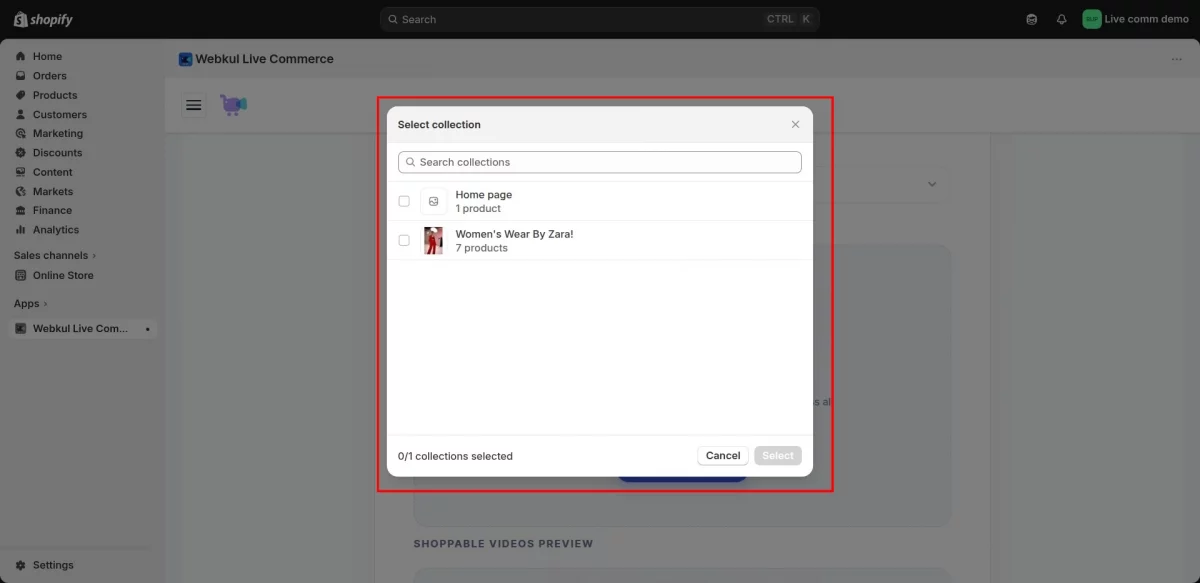Image resolution: width=1200 pixels, height=583 pixels.
Task: Open the notifications bell
Action: (1061, 19)
